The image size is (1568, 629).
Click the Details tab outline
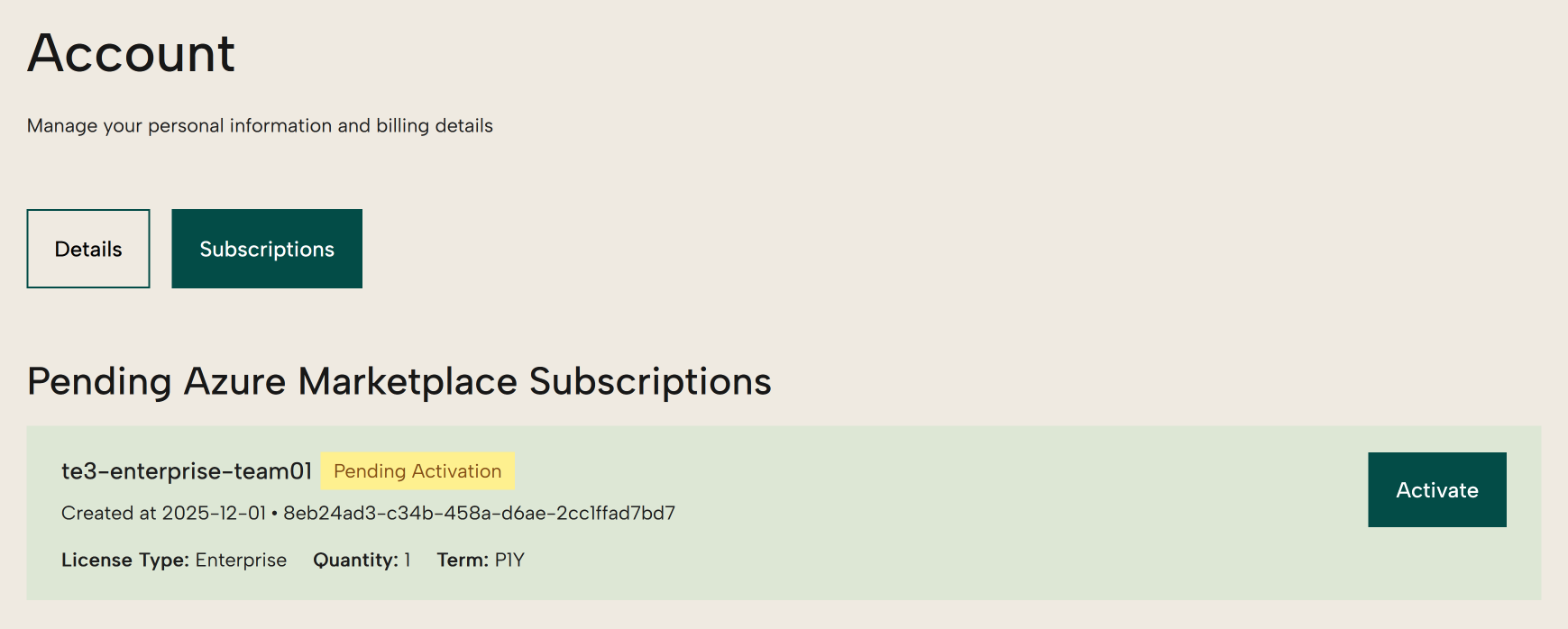[87, 248]
